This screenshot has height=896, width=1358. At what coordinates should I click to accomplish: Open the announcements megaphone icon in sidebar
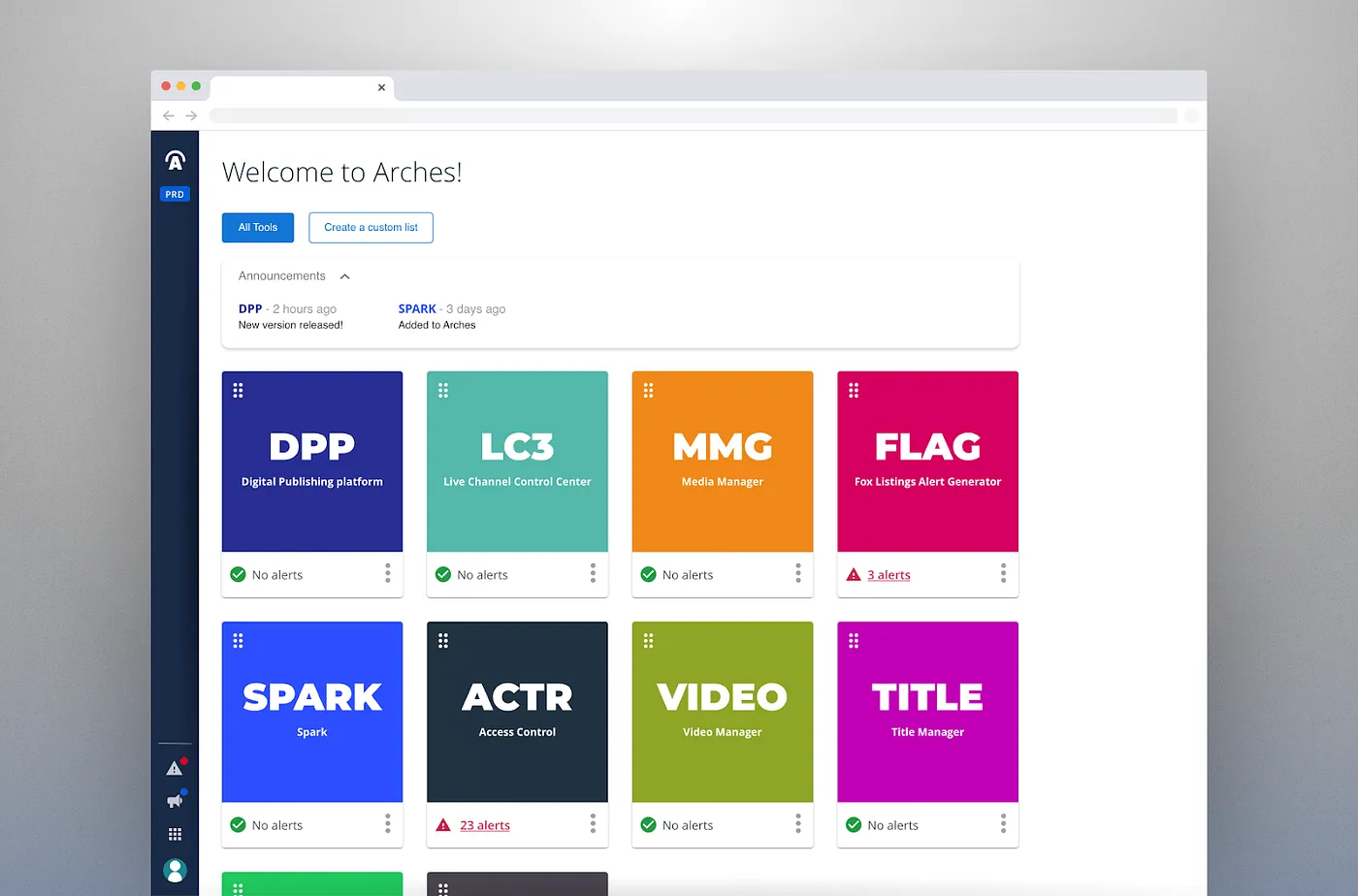tap(175, 801)
